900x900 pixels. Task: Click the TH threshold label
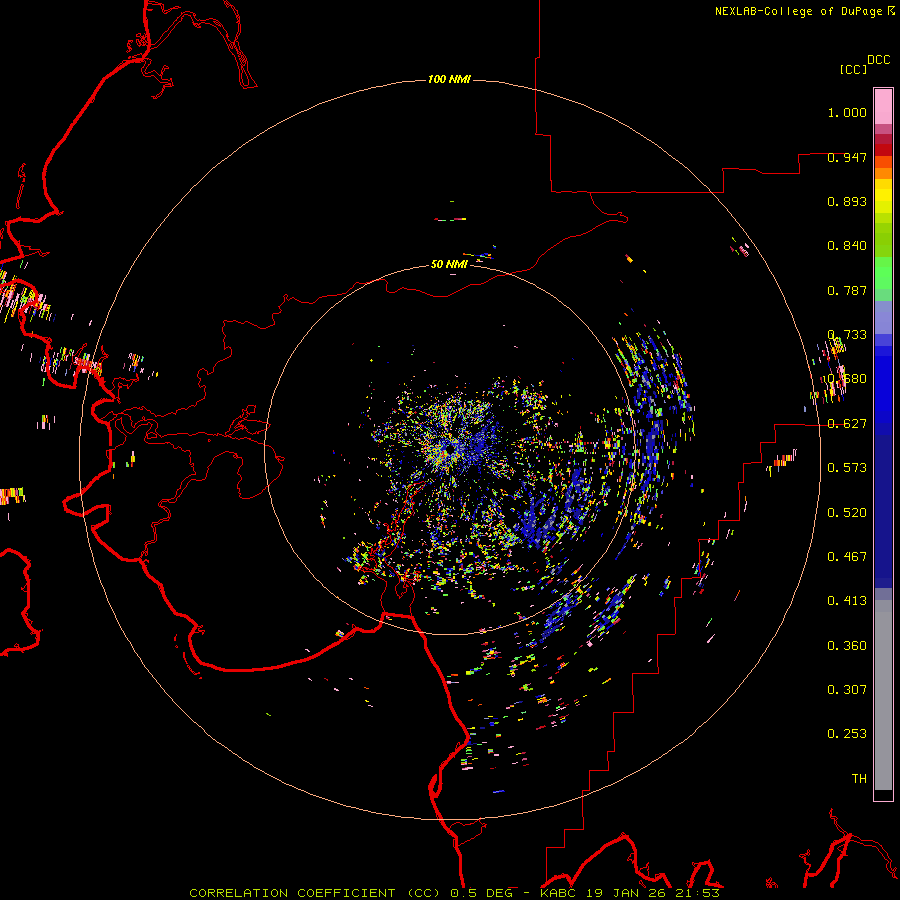[x=859, y=779]
